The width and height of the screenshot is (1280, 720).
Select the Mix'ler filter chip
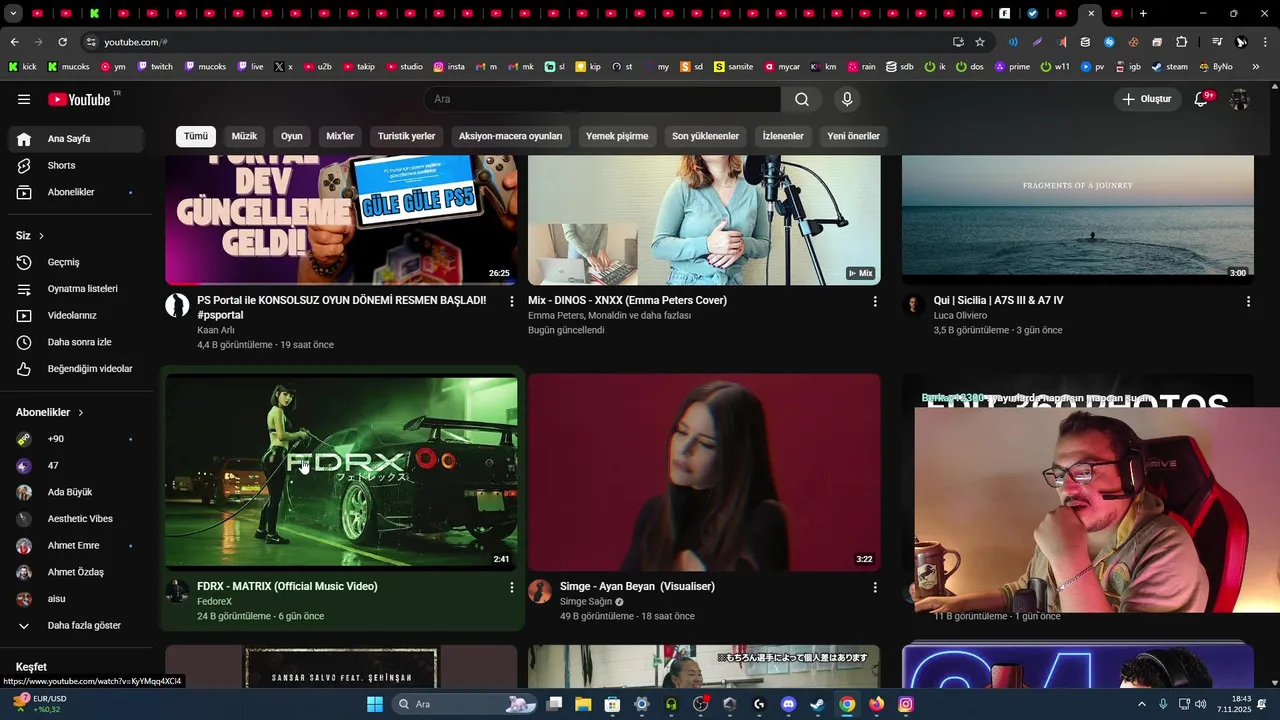(340, 136)
